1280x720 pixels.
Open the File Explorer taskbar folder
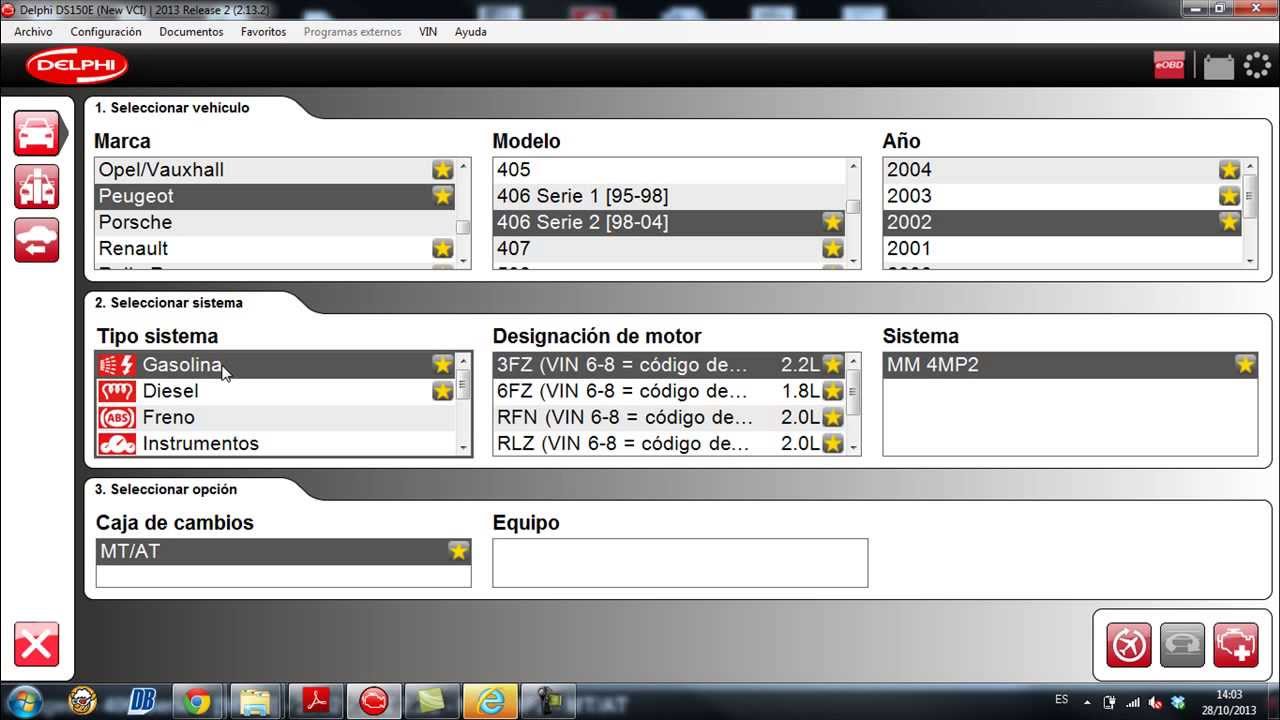[256, 701]
